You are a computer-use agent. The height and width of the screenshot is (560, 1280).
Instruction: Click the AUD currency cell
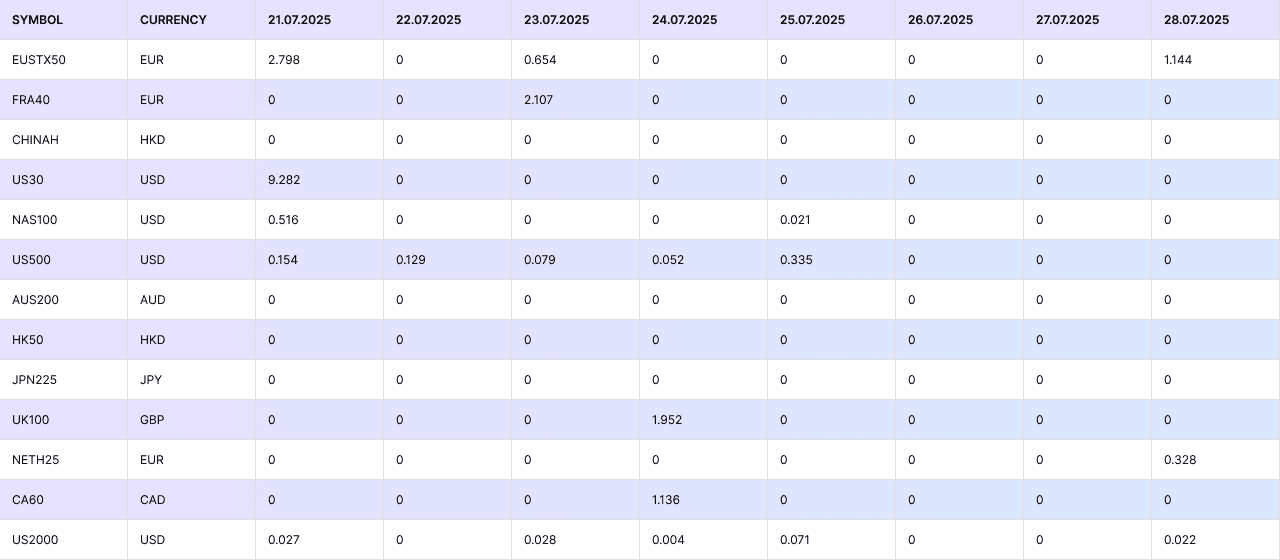pyautogui.click(x=192, y=300)
